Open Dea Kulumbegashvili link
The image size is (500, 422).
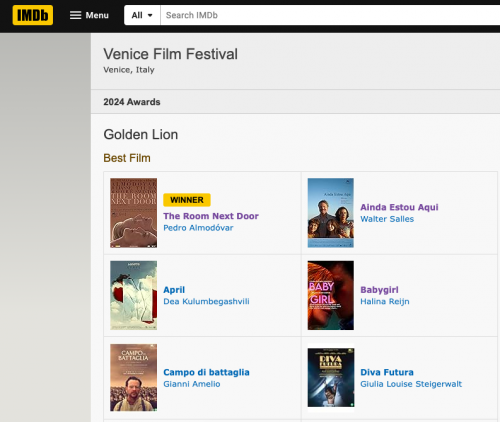pyautogui.click(x=206, y=301)
